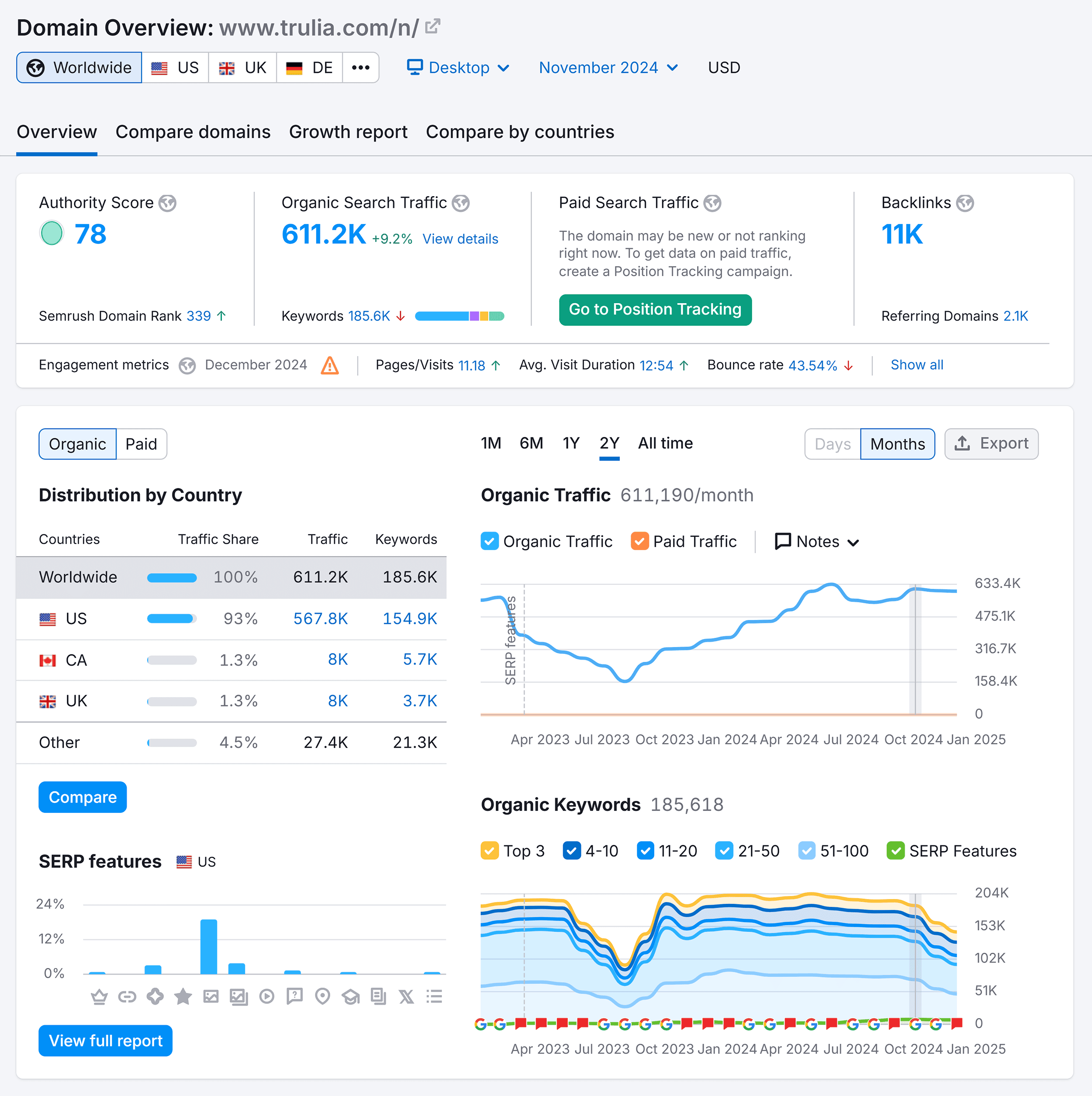Select the stacked Image pack SERP icon
Viewport: 1092px width, 1096px height.
click(238, 996)
